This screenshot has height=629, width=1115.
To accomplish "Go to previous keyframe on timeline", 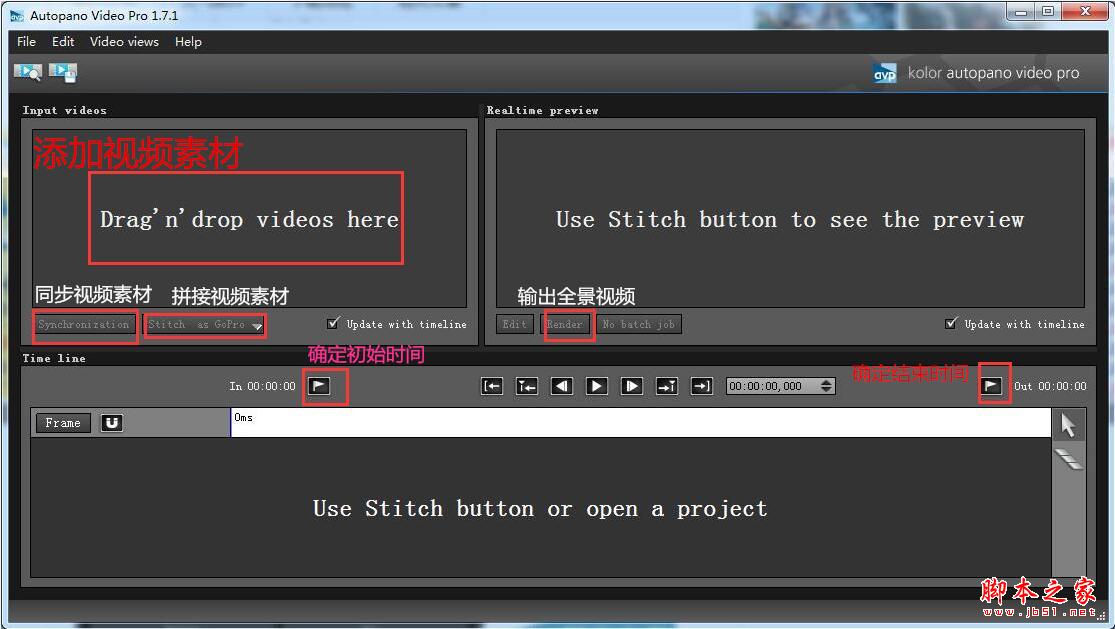I will [527, 386].
